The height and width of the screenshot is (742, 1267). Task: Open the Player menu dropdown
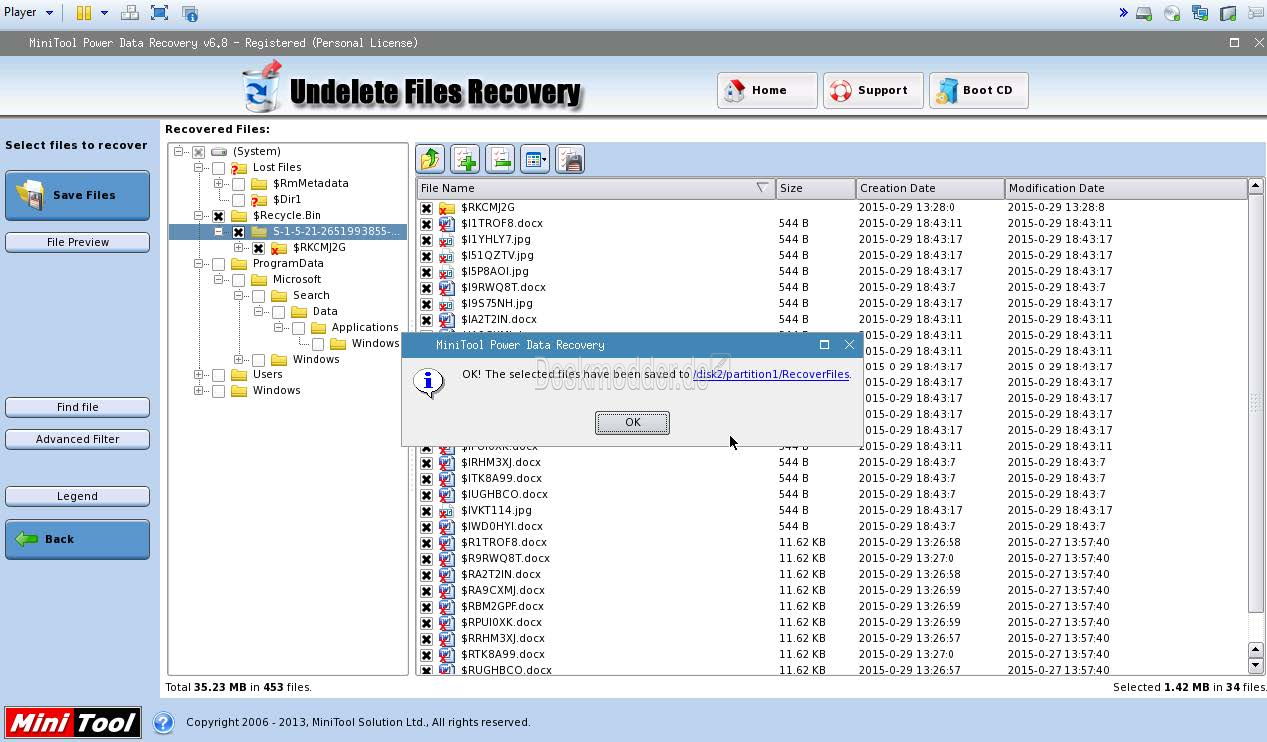(28, 13)
